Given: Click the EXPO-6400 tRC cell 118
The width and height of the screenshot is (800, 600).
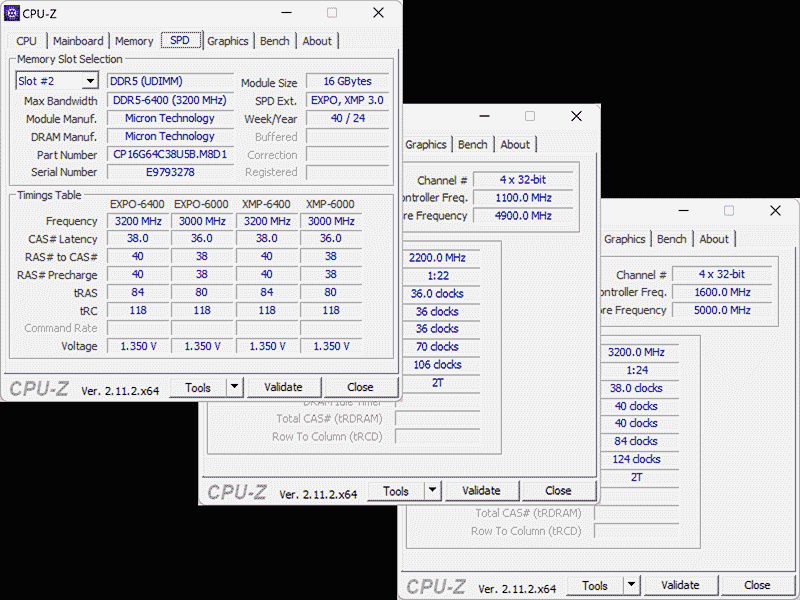Looking at the screenshot, I should 138,311.
